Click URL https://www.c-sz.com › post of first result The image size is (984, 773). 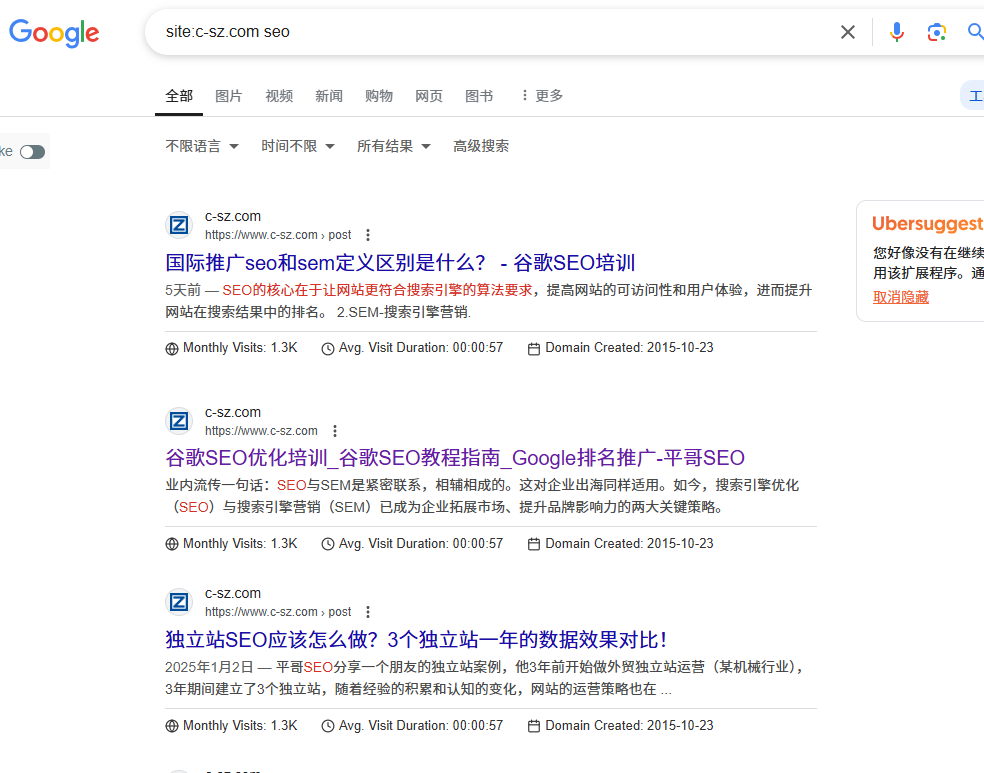[278, 235]
